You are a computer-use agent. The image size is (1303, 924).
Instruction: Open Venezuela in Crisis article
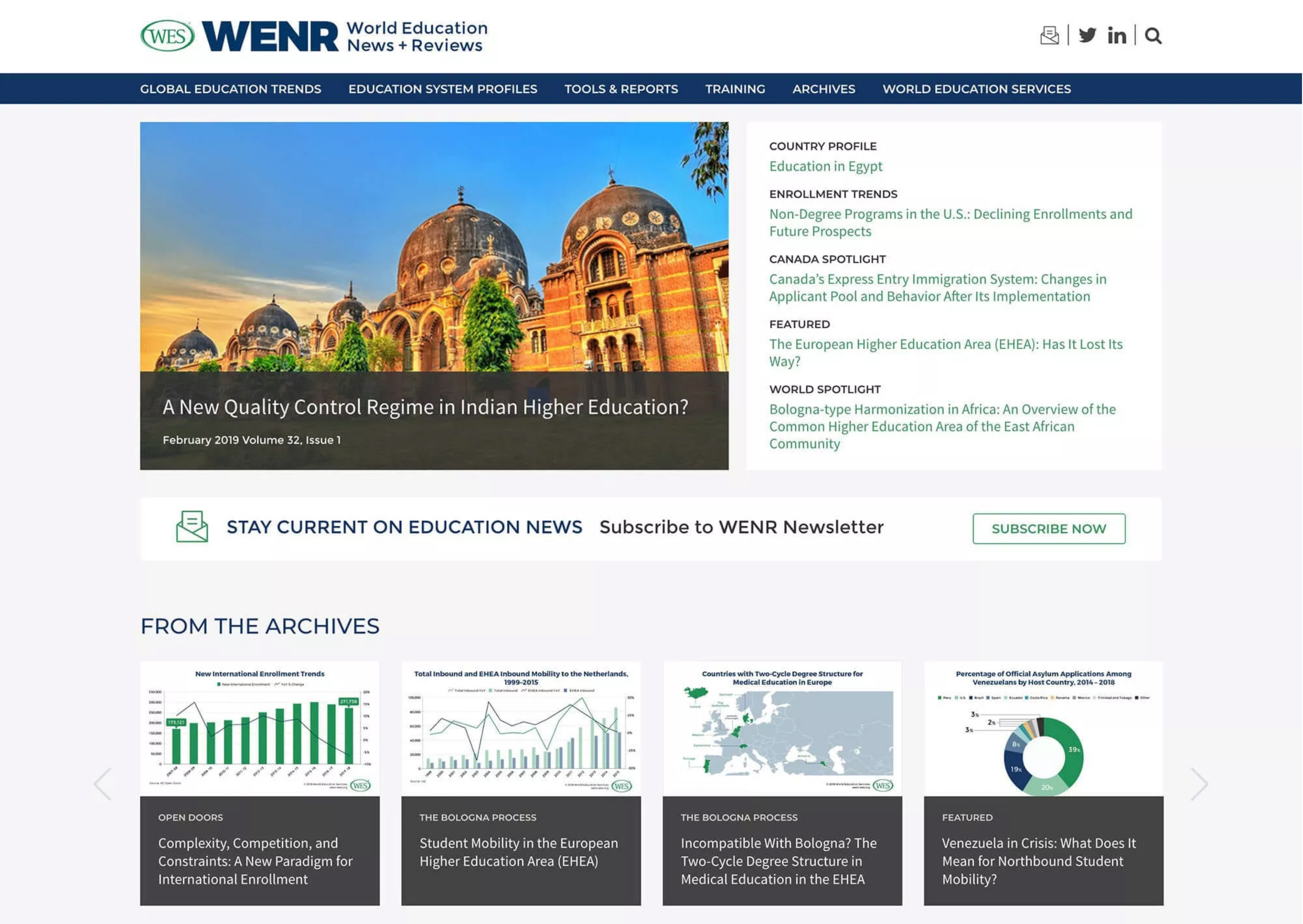coord(1038,861)
